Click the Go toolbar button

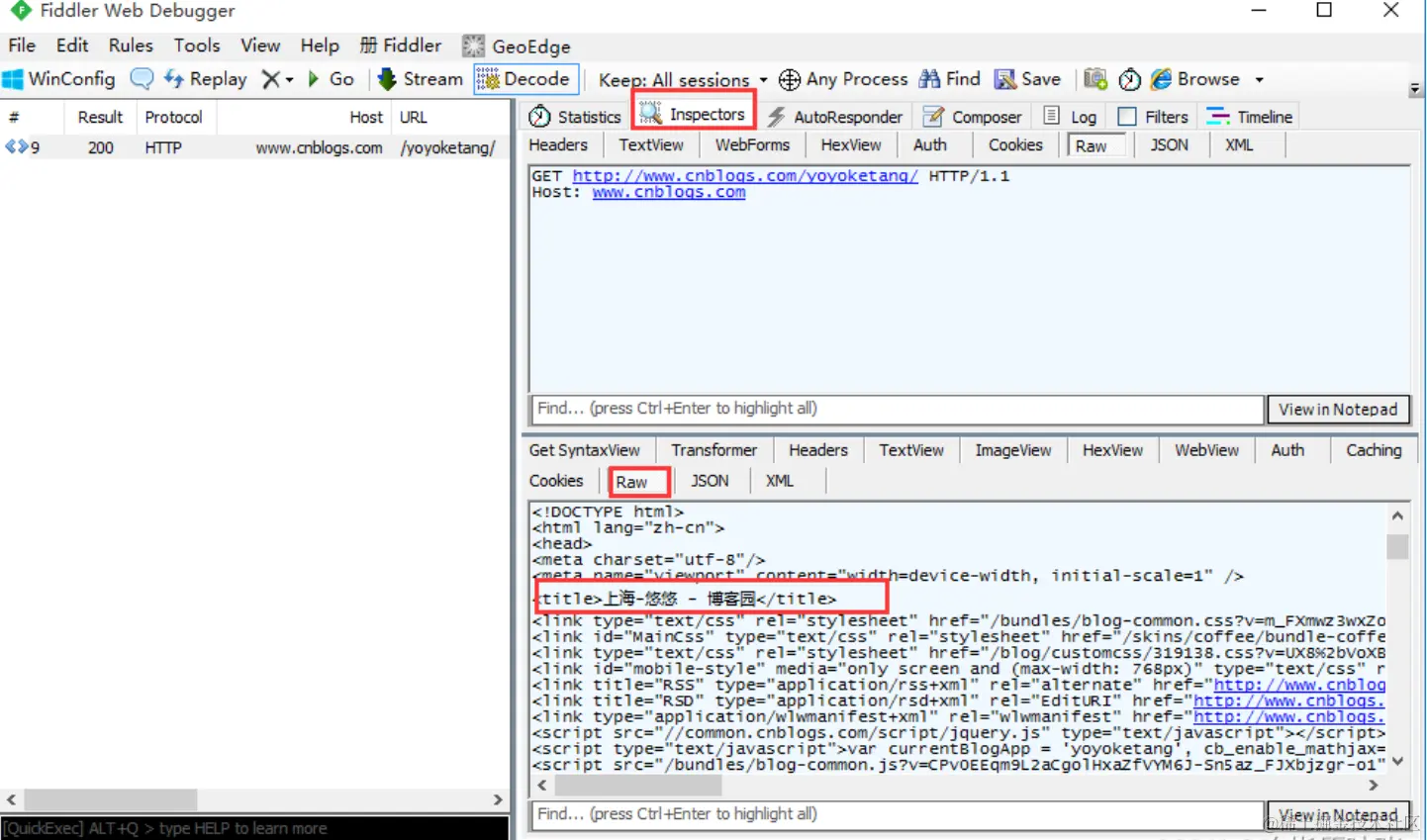click(x=332, y=79)
